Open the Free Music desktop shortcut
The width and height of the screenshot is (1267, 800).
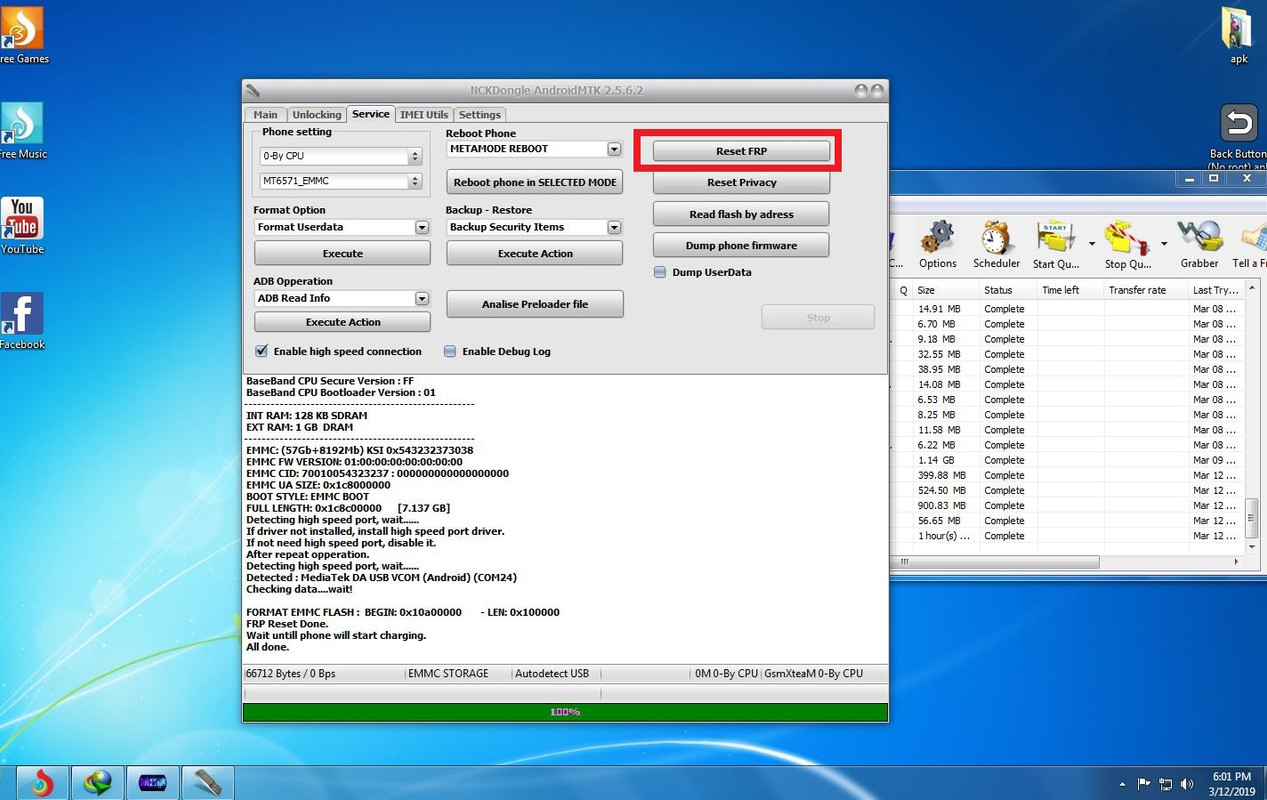pyautogui.click(x=22, y=130)
